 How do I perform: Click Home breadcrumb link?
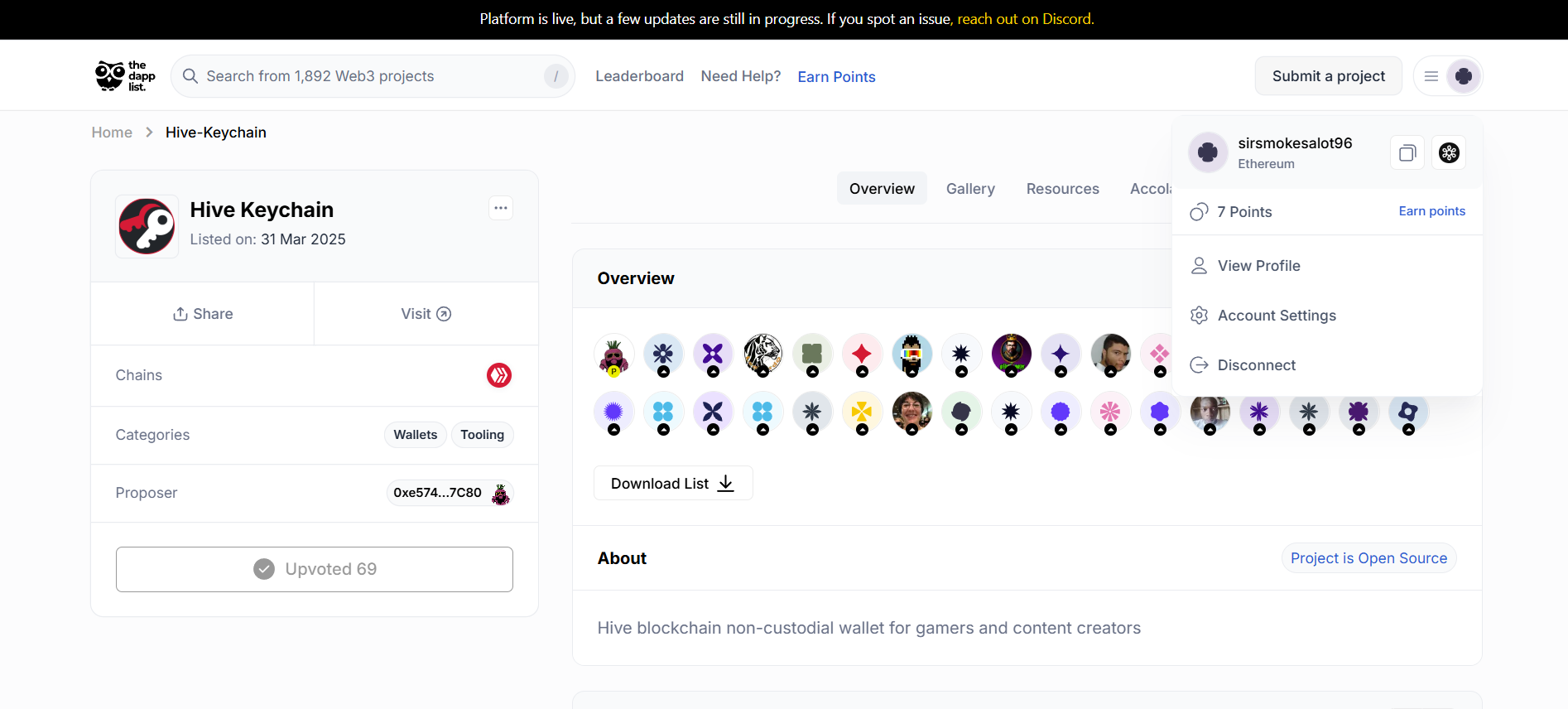pyautogui.click(x=112, y=133)
